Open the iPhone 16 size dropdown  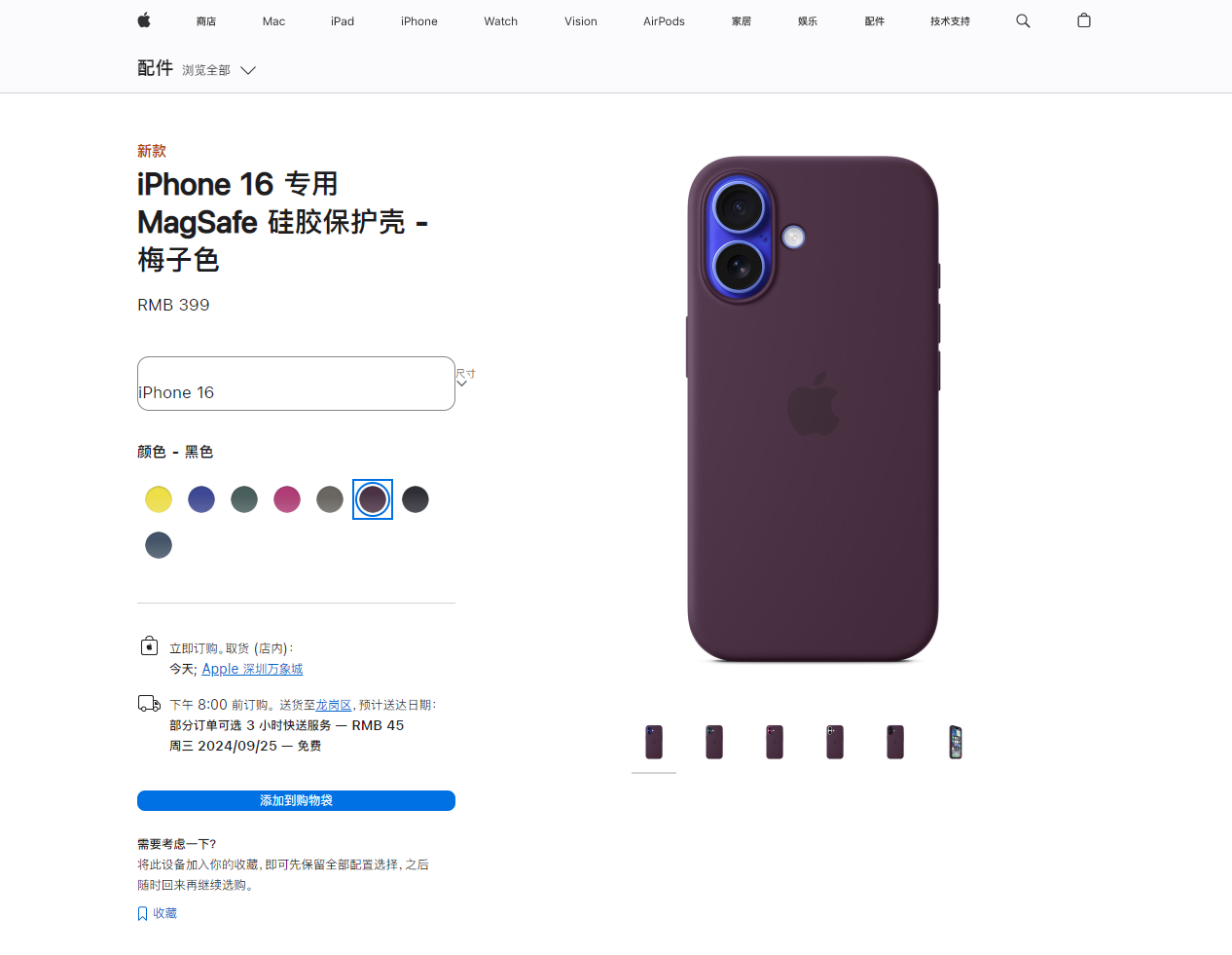[296, 384]
